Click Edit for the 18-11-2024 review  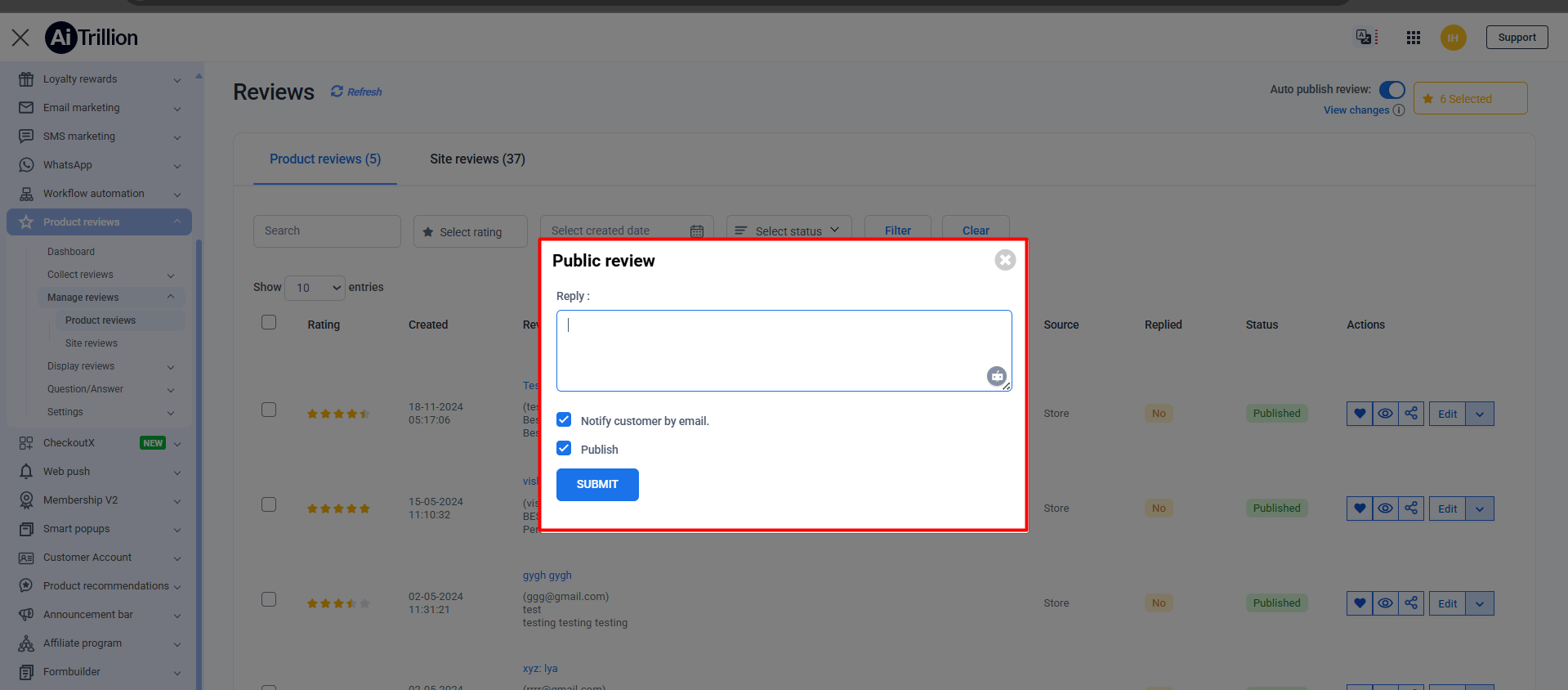point(1447,414)
